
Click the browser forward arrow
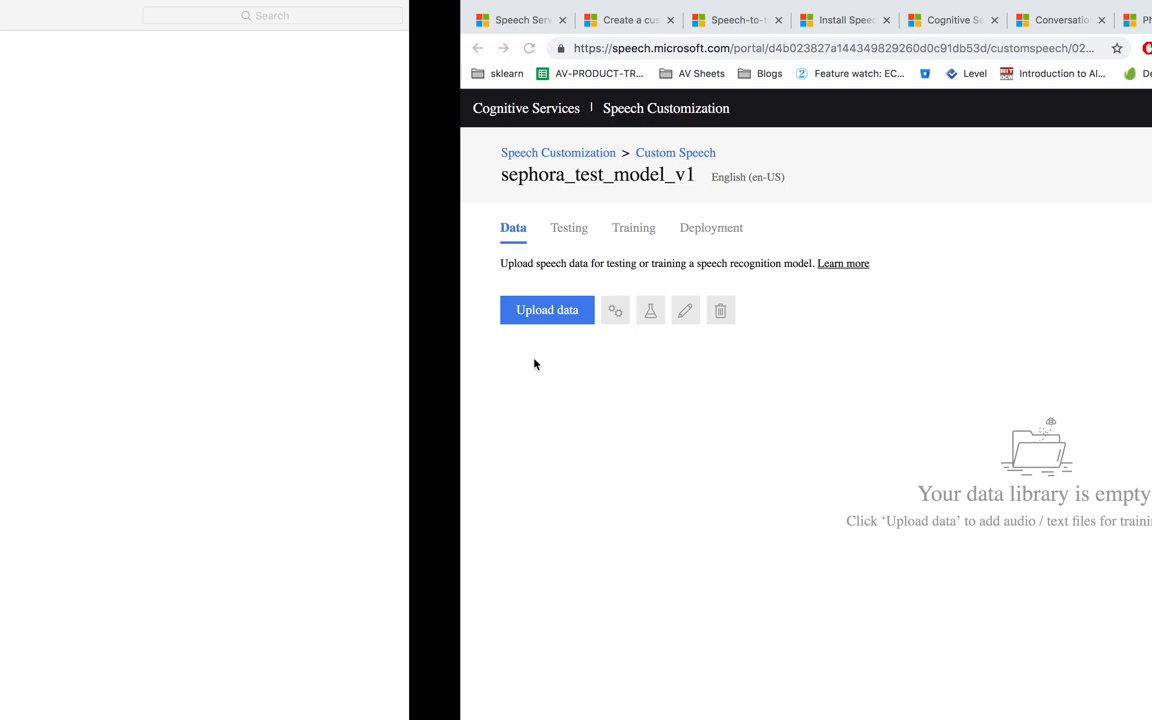pyautogui.click(x=503, y=48)
